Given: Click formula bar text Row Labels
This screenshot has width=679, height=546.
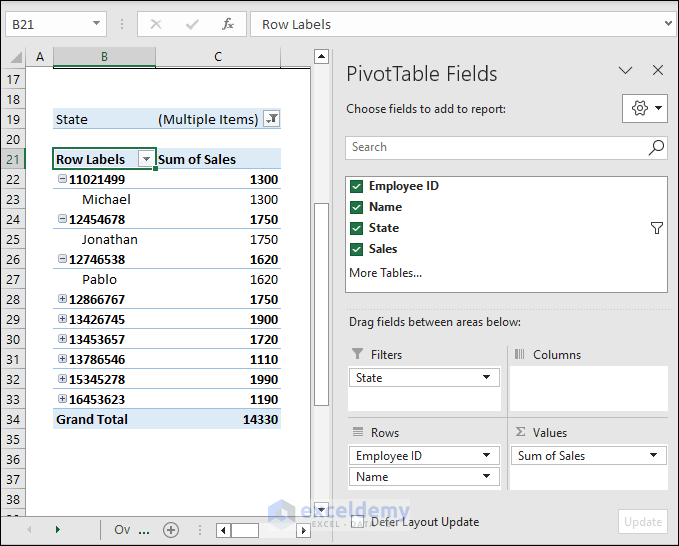Looking at the screenshot, I should 297,24.
